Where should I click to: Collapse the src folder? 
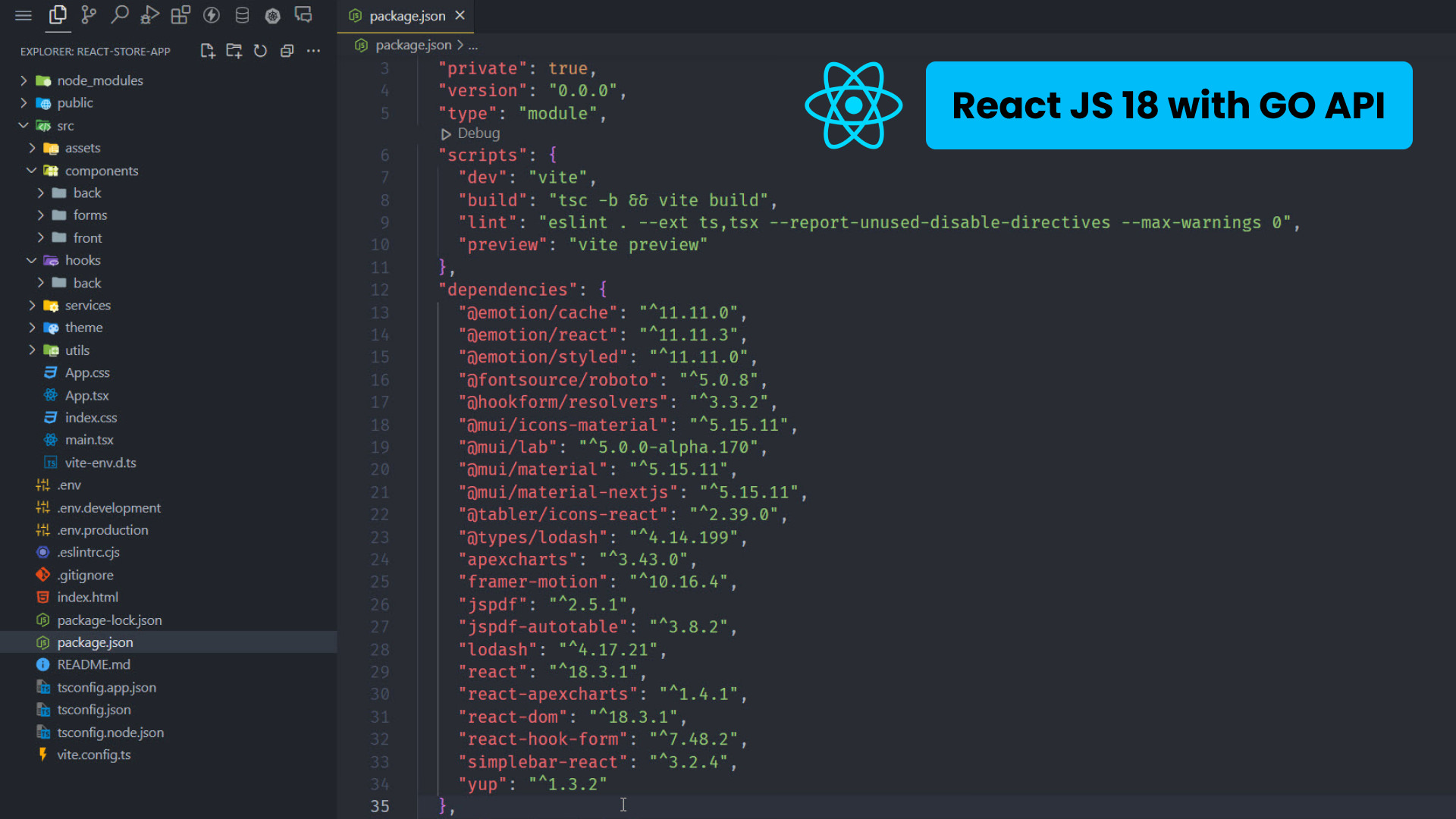coord(65,126)
